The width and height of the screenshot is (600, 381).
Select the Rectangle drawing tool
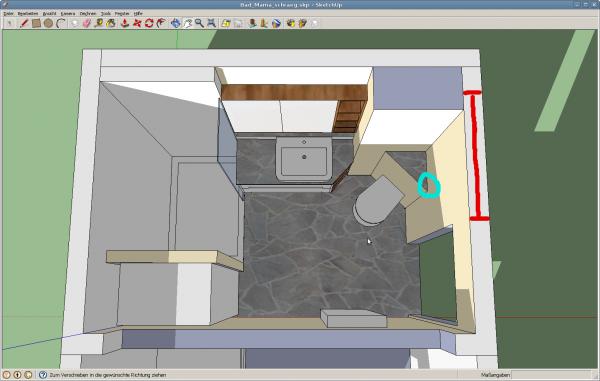point(36,23)
